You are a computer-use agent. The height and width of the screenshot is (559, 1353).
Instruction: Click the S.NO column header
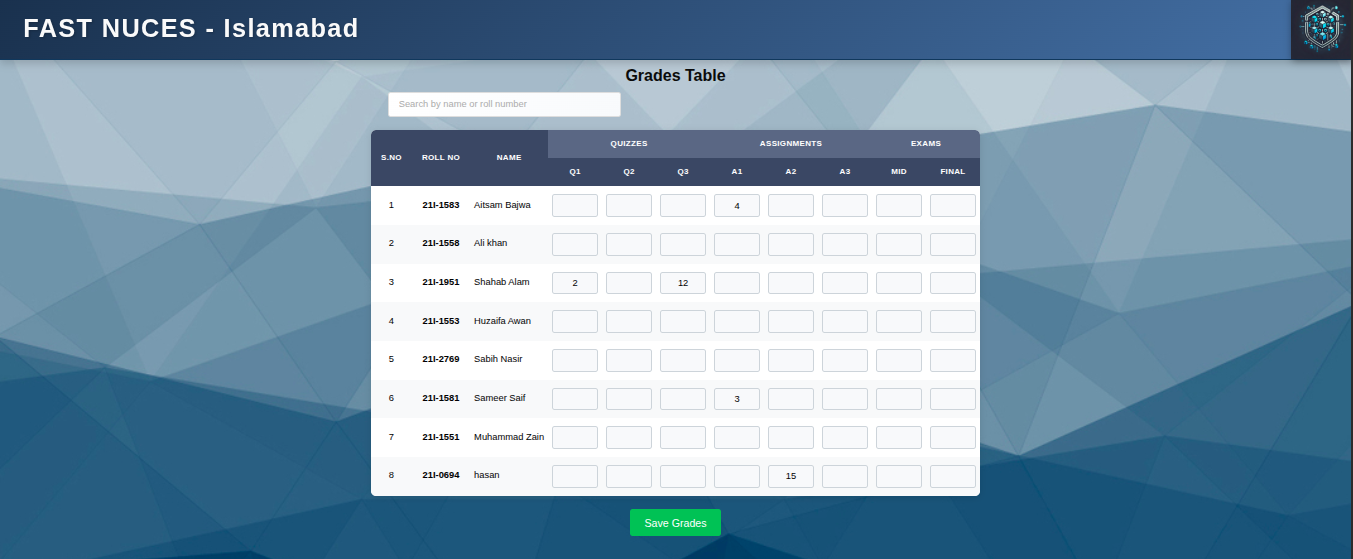point(391,158)
